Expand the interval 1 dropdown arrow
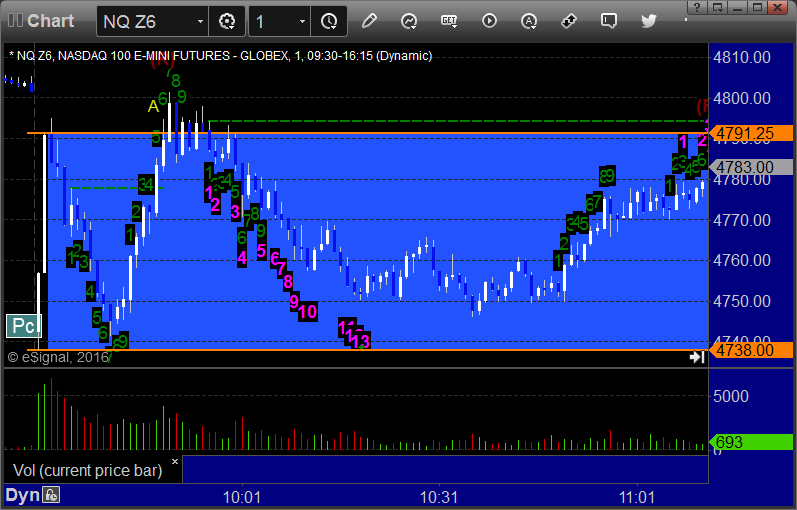The height and width of the screenshot is (510, 797). pos(302,21)
